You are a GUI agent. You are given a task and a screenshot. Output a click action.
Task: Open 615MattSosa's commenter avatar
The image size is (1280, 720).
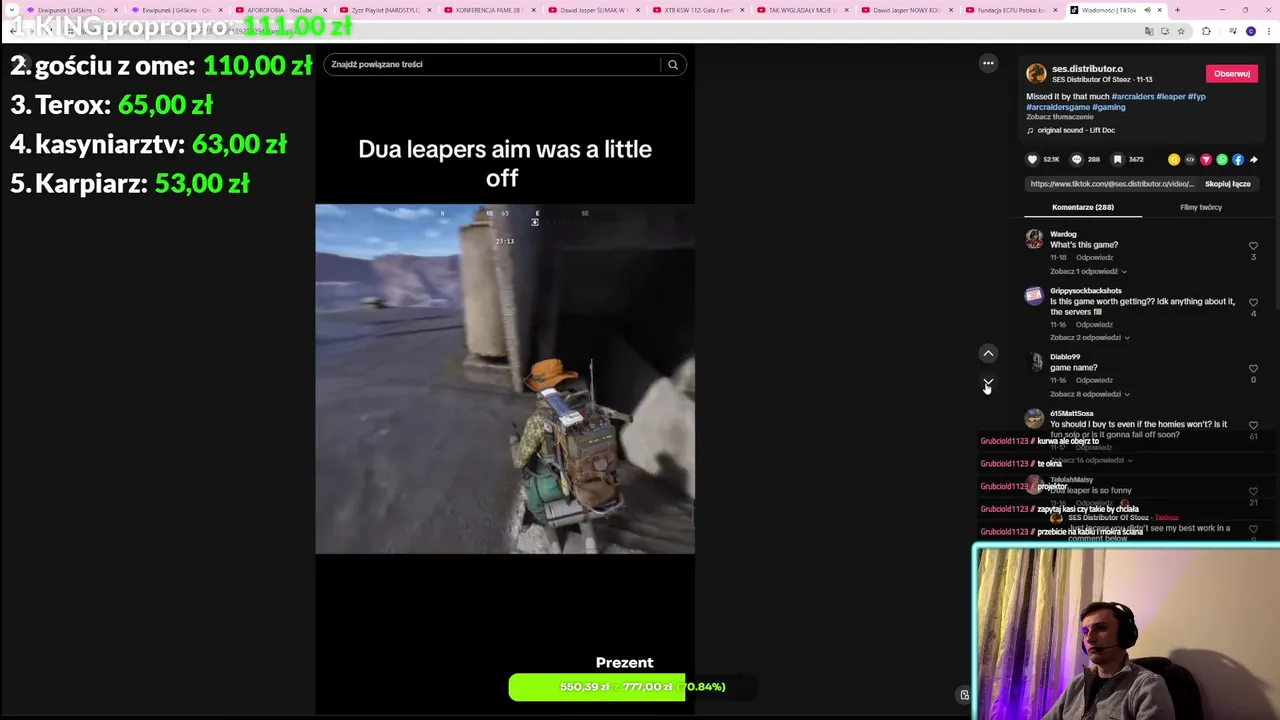point(1034,419)
